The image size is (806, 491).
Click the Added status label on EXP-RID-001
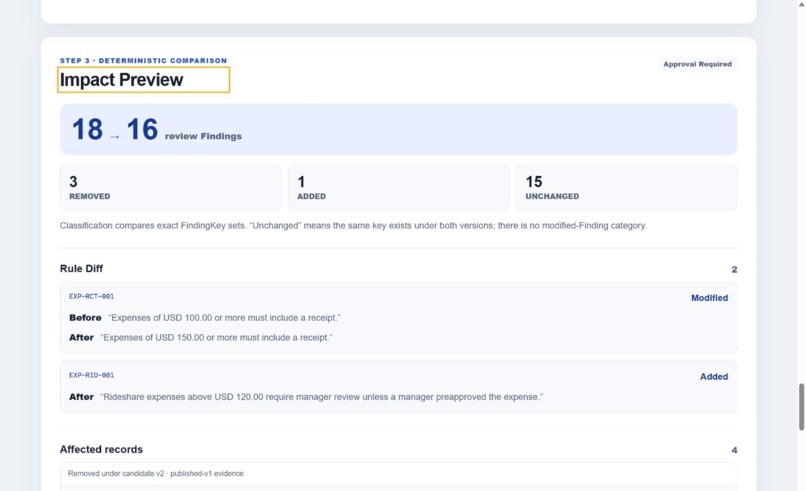tap(713, 377)
